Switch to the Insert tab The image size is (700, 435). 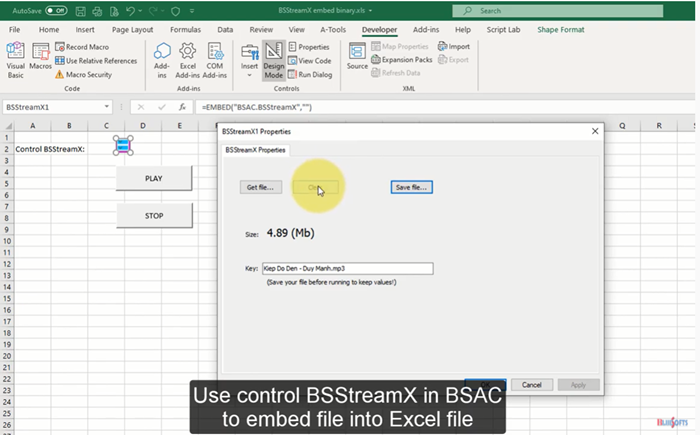click(85, 29)
